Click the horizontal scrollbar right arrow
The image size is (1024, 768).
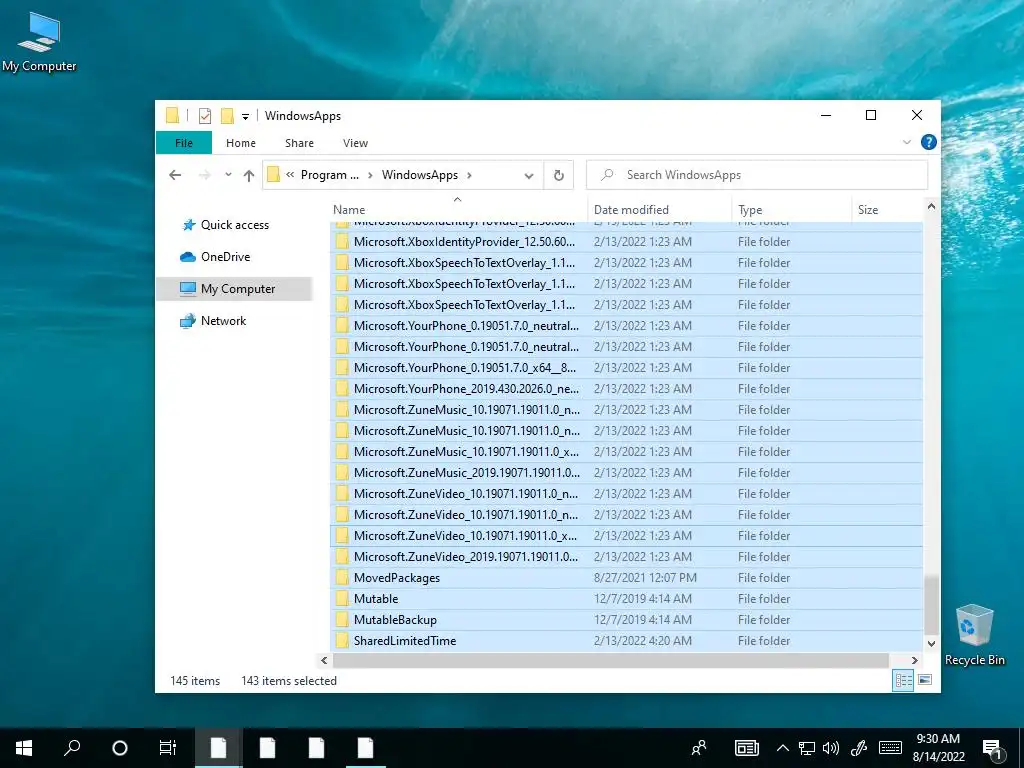[x=914, y=660]
